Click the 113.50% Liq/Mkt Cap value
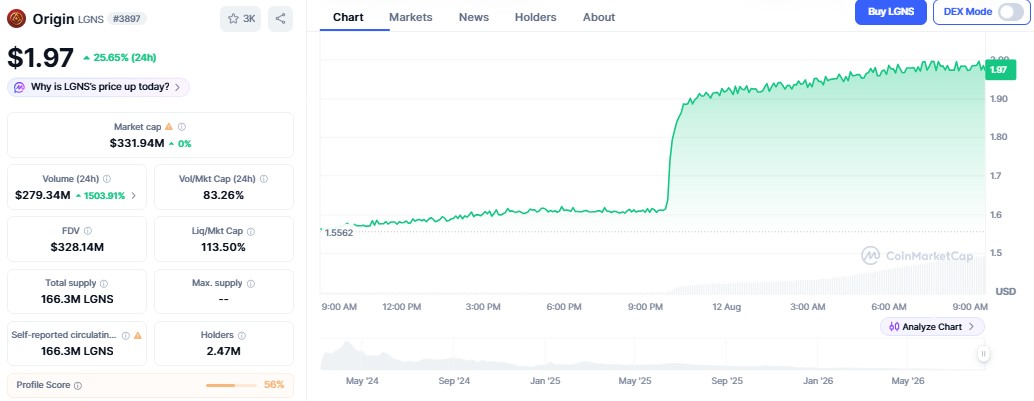This screenshot has width=1034, height=401. point(224,247)
